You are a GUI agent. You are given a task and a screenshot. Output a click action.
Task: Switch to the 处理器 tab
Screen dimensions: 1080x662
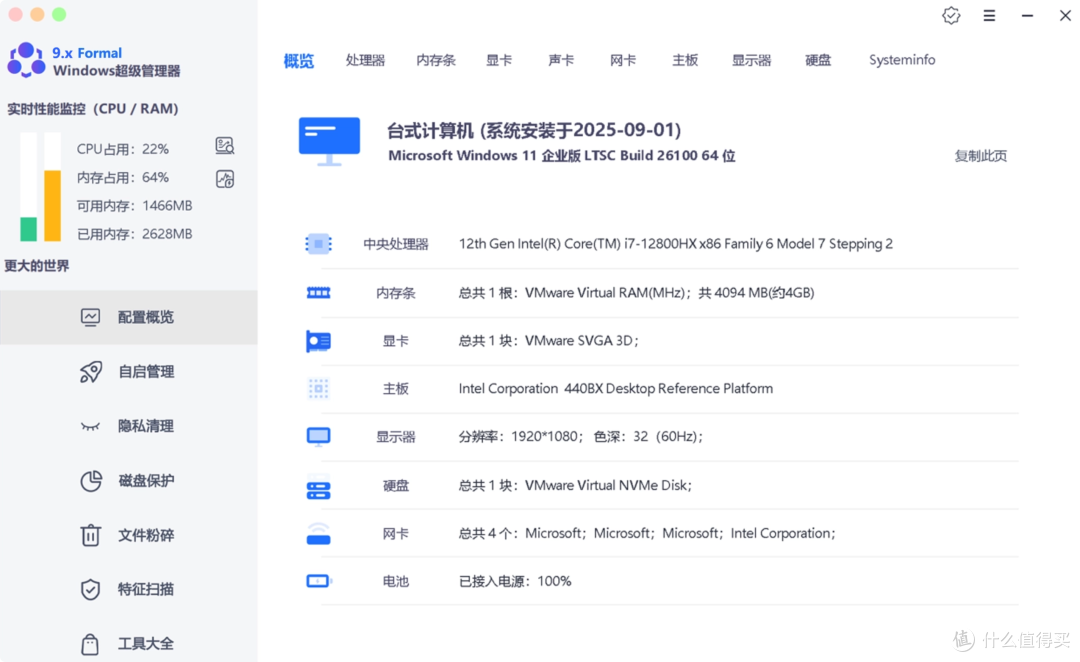coord(365,60)
